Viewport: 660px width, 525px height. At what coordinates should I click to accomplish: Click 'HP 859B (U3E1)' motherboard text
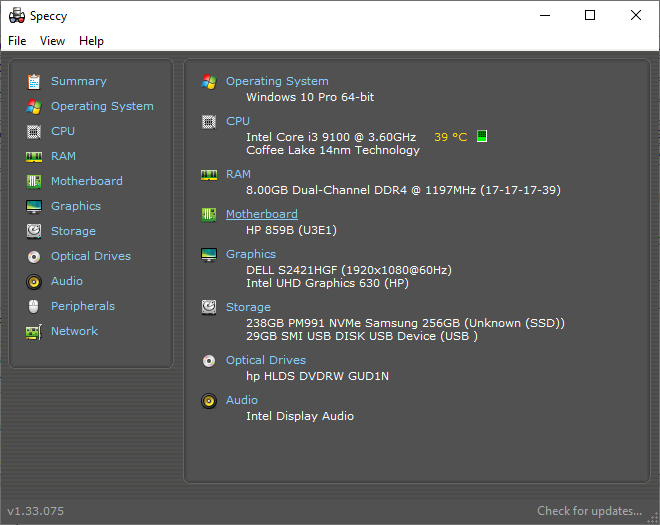(x=291, y=230)
